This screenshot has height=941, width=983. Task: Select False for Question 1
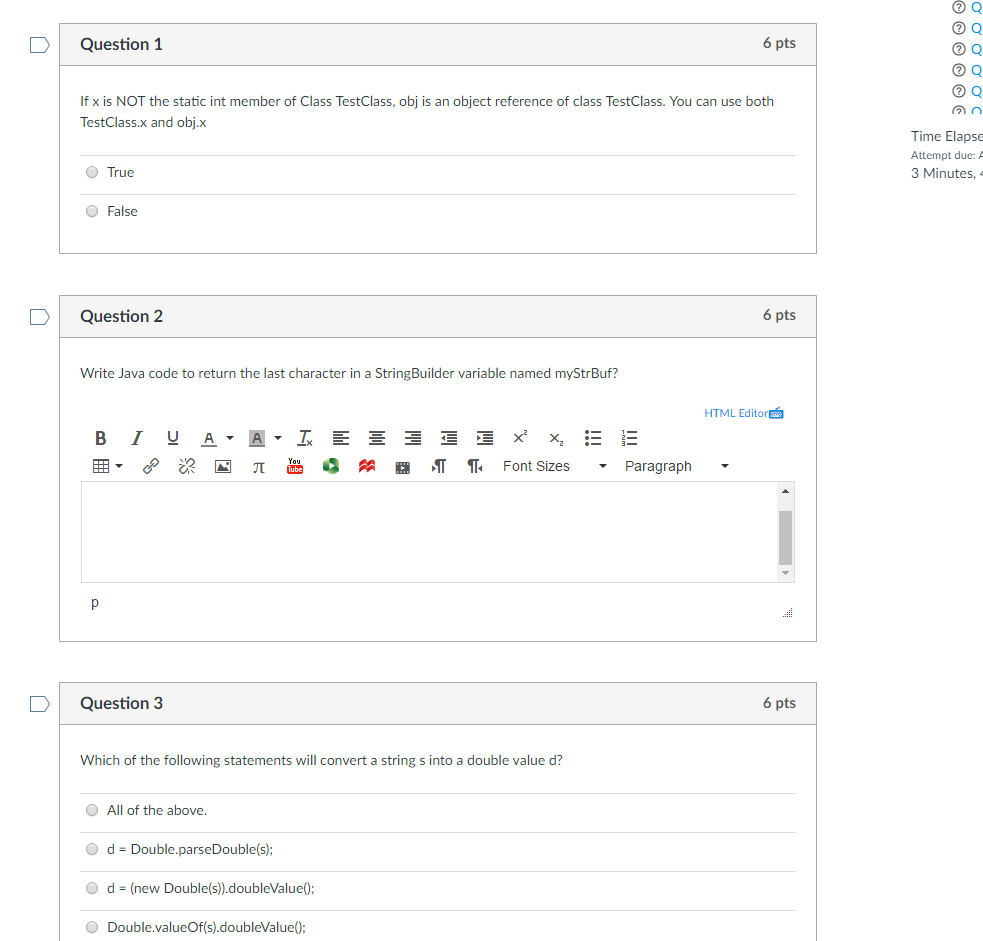(x=92, y=211)
